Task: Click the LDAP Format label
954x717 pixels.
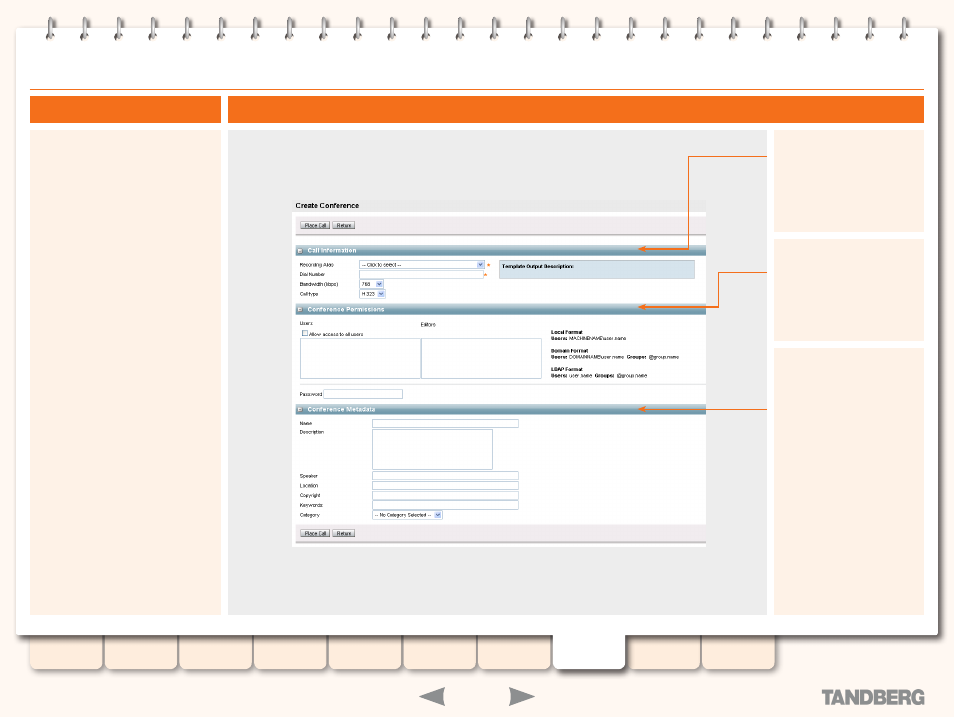Action: pyautogui.click(x=566, y=369)
